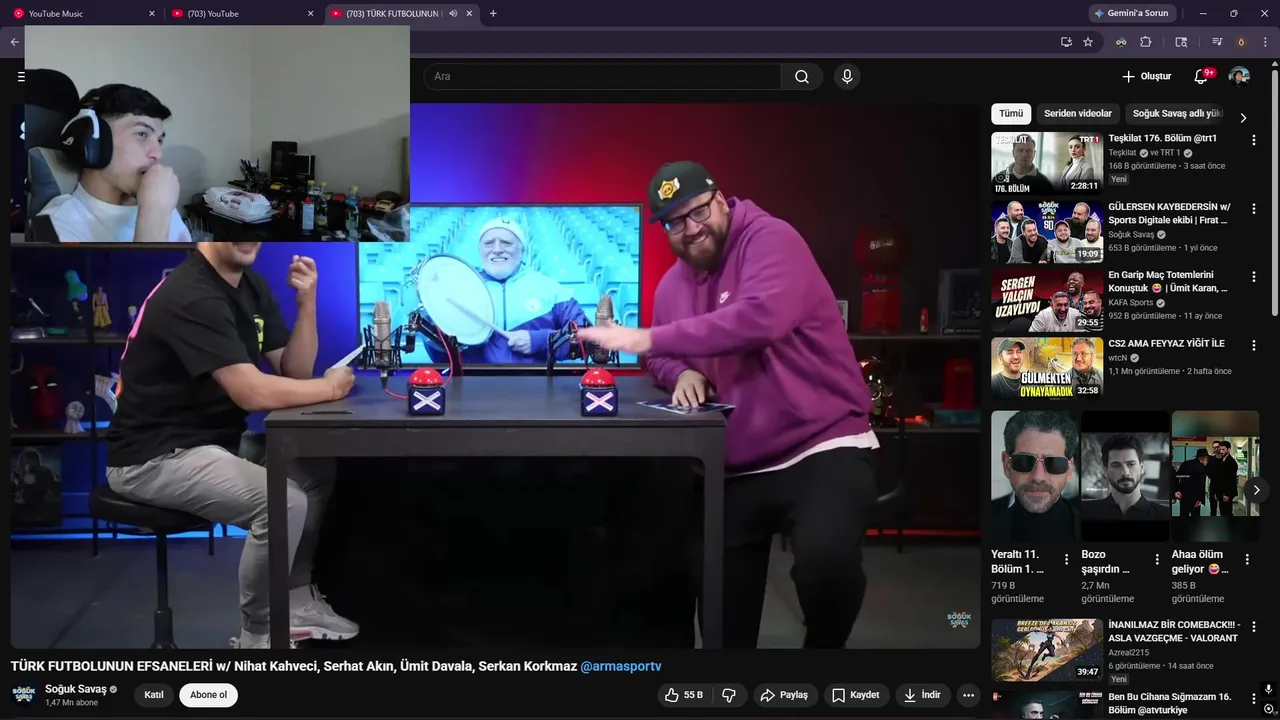This screenshot has height=720, width=1280.
Task: Open En Garip Maç Totemlerini thumbnail
Action: click(1047, 299)
